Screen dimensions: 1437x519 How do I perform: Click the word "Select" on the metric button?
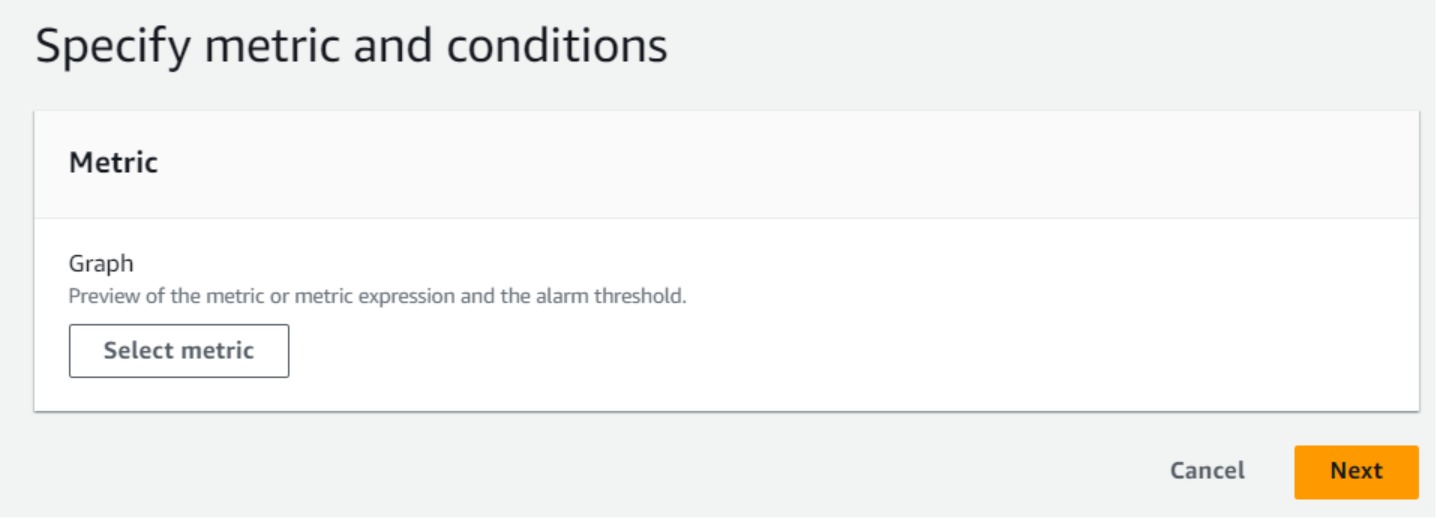pyautogui.click(x=137, y=351)
